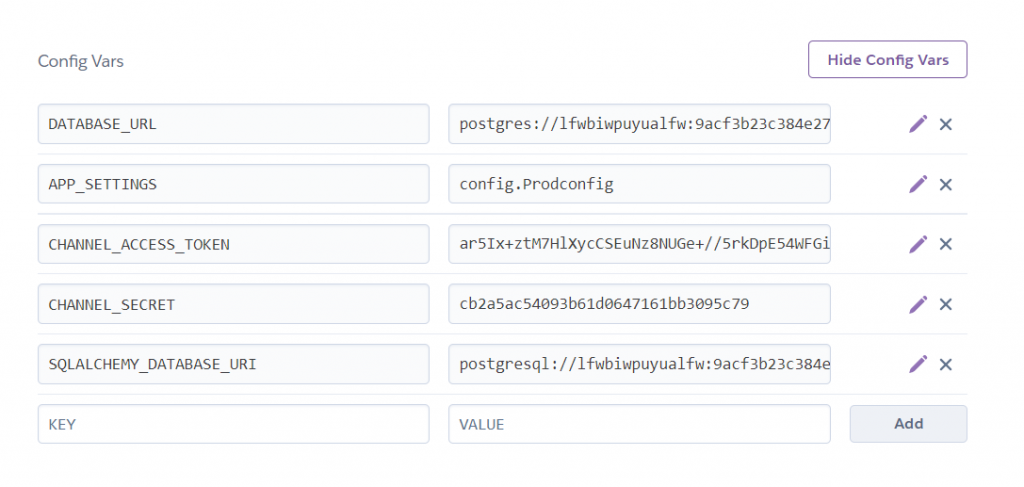1024x487 pixels.
Task: Delete the SQLALCHEMY_DATABASE_URI variable
Action: 946,364
